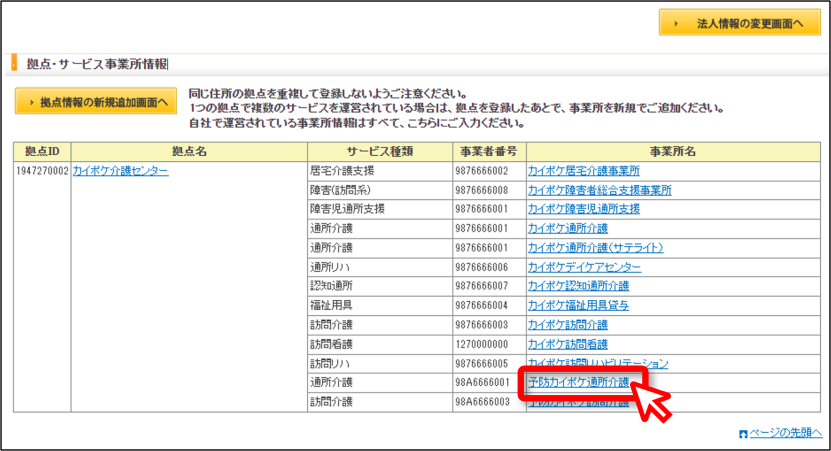Open カイポケ通所介護(サテライト) link
831x451 pixels.
click(595, 247)
